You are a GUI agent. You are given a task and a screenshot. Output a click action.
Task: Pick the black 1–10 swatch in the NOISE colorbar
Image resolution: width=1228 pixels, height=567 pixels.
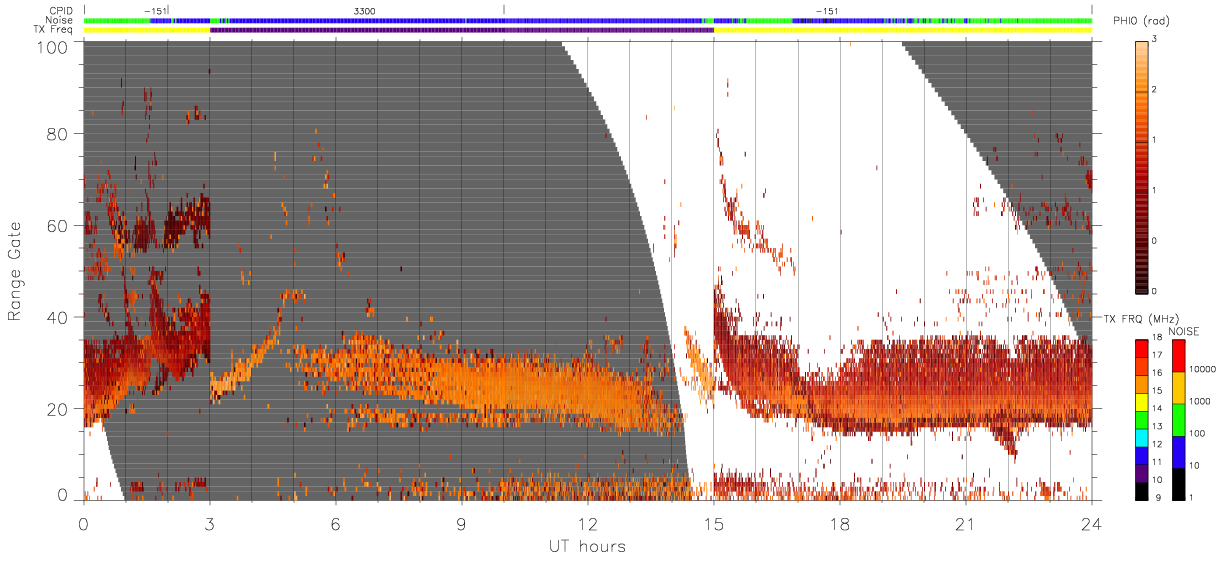tap(1177, 484)
